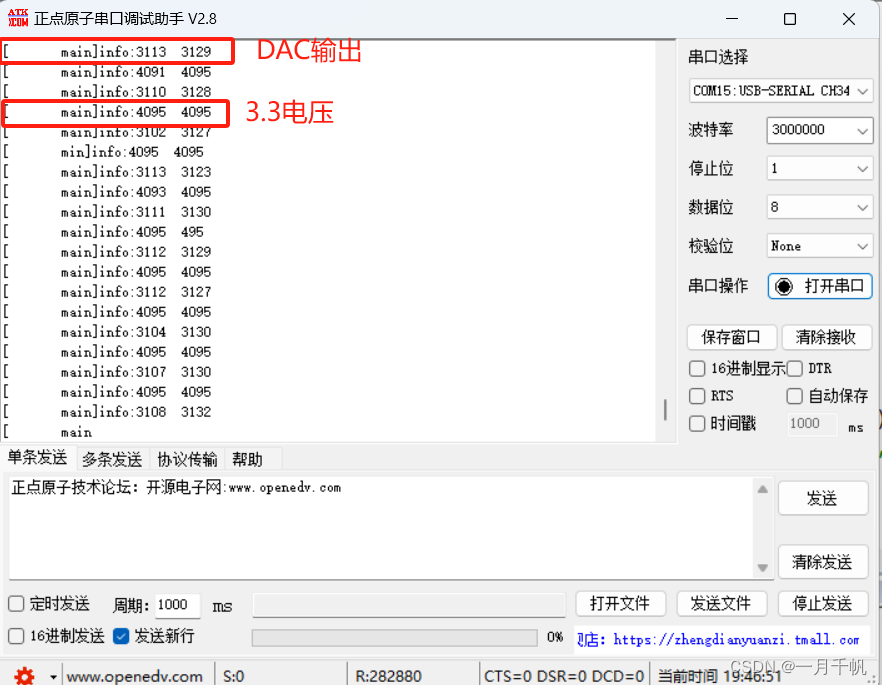
Task: Toggle the 打开串口 serial port button
Action: [x=819, y=286]
